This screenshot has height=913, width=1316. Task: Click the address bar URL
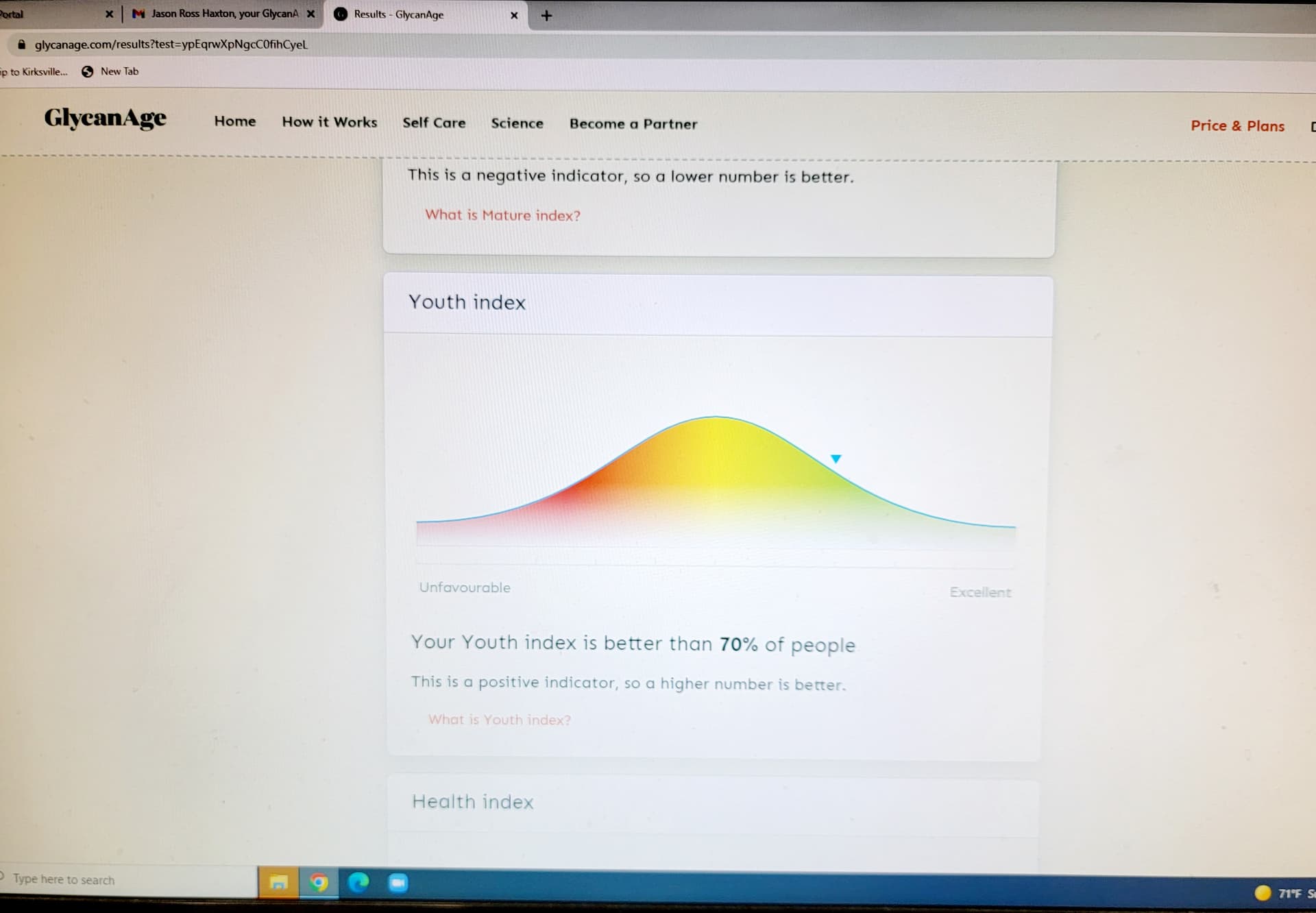[x=171, y=45]
